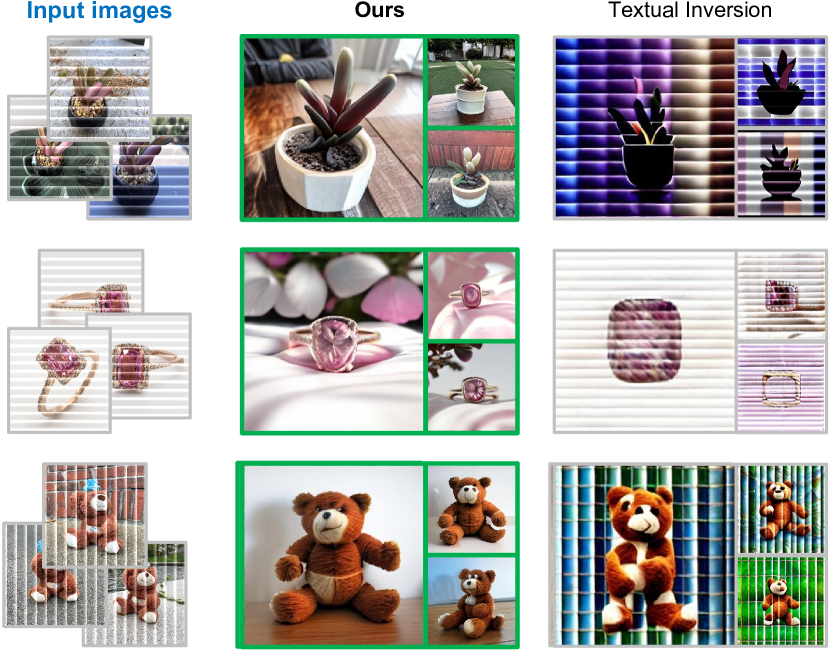The image size is (830, 652).
Task: Select Ours teddy bear on white background thumbnail
Action: (472, 509)
